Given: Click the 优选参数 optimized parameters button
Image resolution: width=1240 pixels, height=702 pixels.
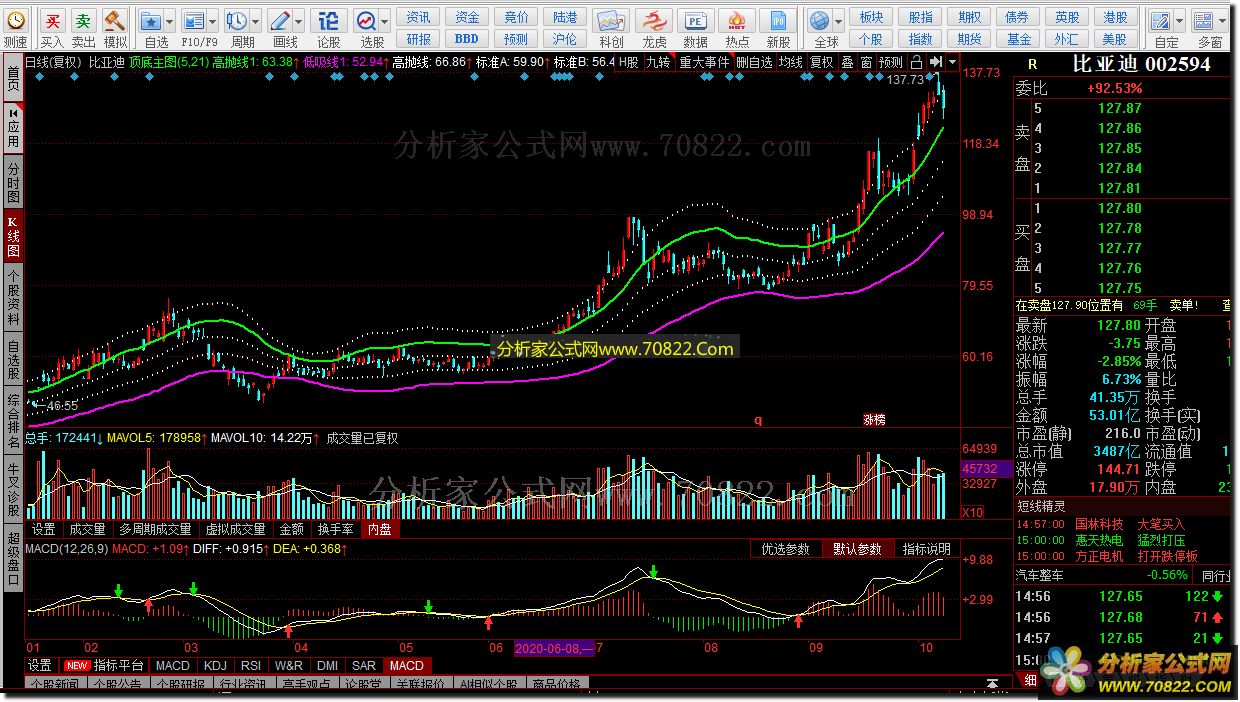Looking at the screenshot, I should point(786,549).
